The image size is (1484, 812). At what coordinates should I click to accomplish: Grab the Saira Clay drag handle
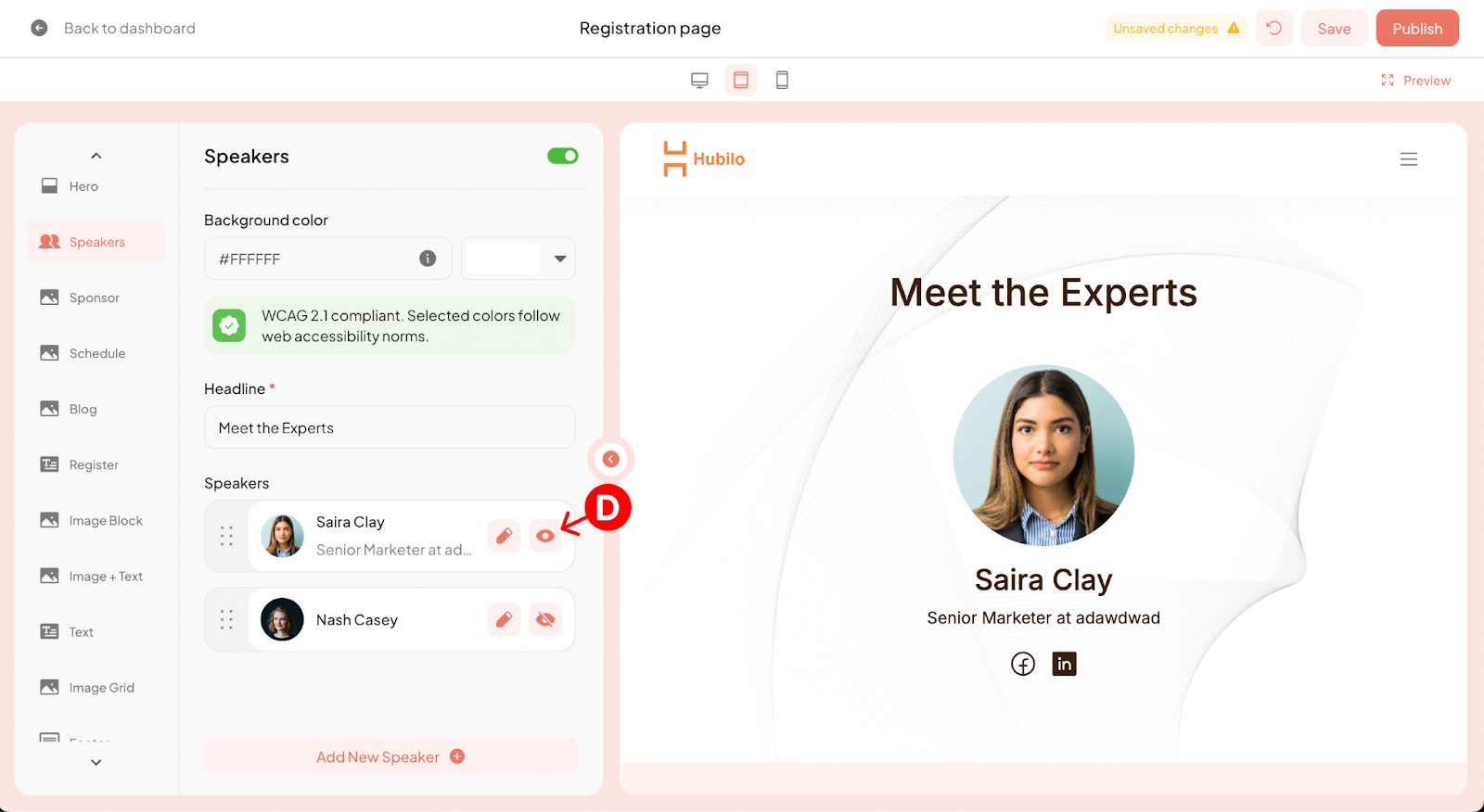click(x=226, y=536)
